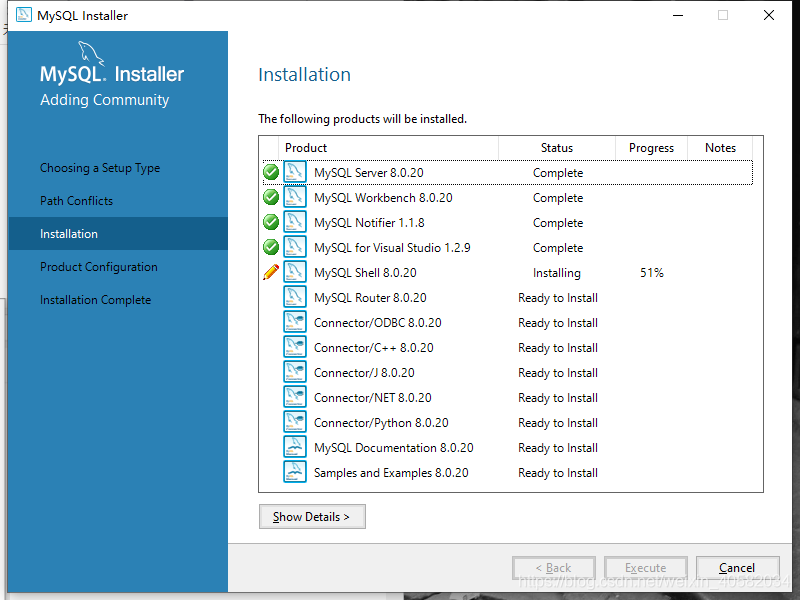Click the MySQL for Visual Studio product icon

pyautogui.click(x=295, y=247)
